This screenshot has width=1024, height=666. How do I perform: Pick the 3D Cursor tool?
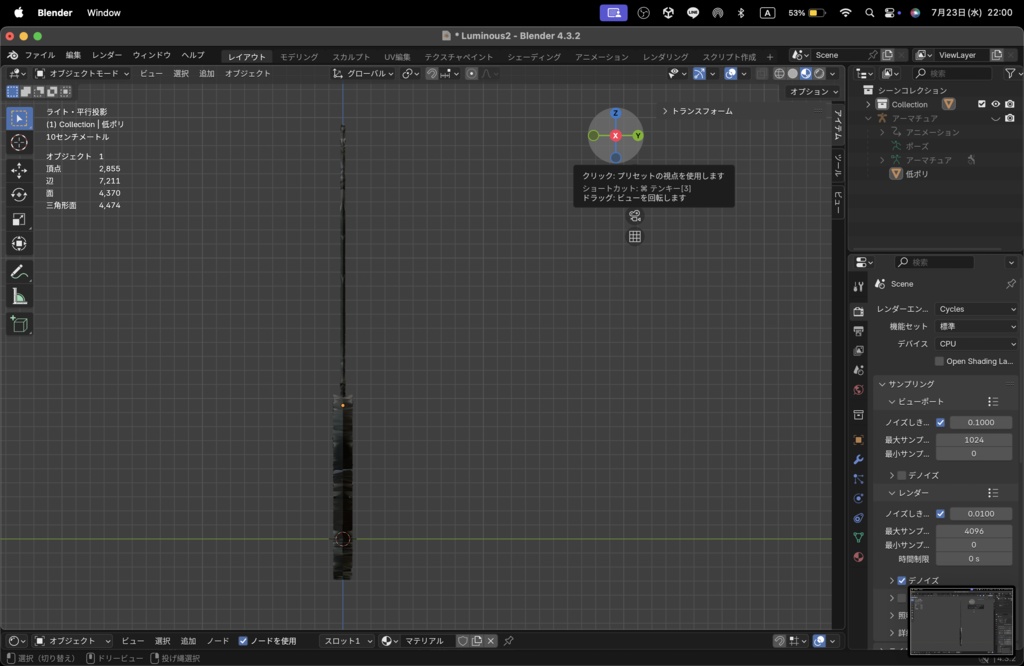19,143
